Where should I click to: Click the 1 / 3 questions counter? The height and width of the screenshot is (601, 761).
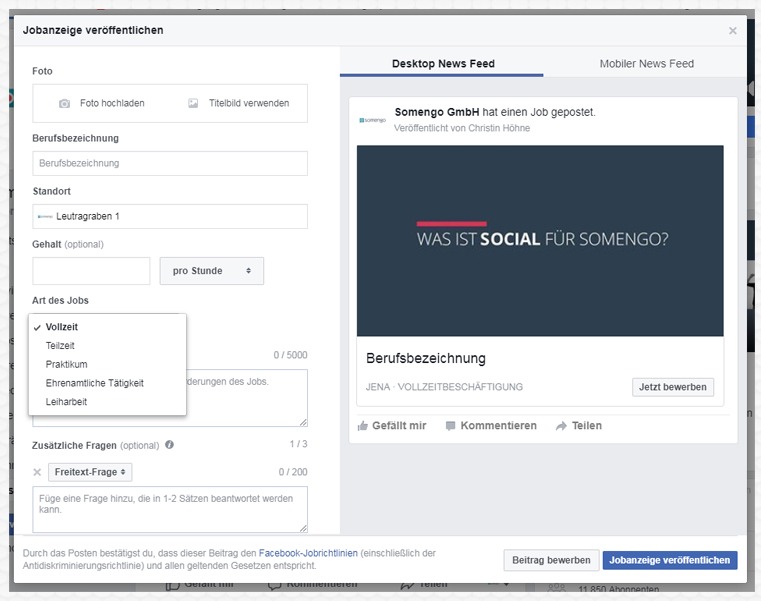coord(298,444)
